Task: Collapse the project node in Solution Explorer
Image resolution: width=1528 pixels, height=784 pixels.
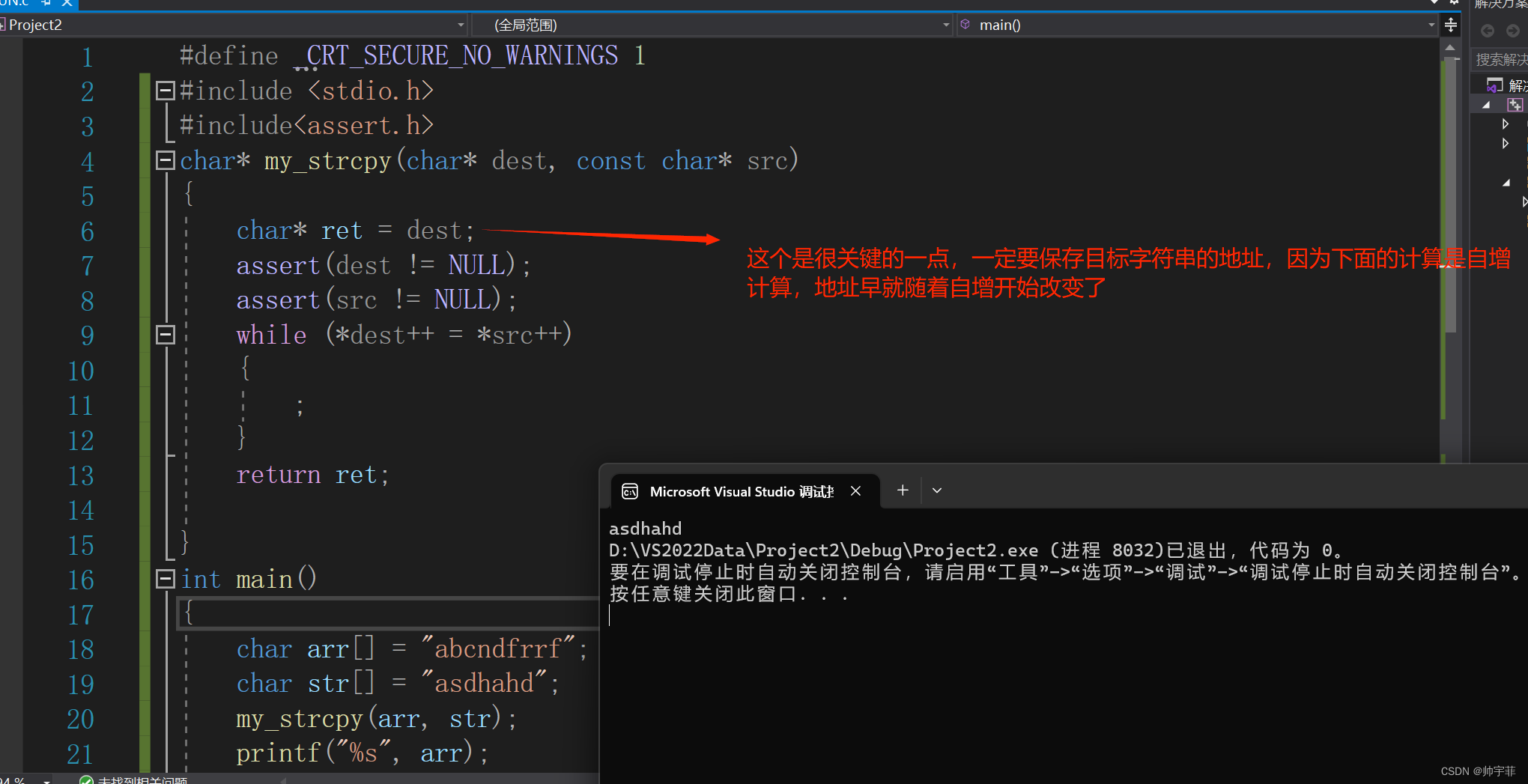Action: (x=1486, y=106)
